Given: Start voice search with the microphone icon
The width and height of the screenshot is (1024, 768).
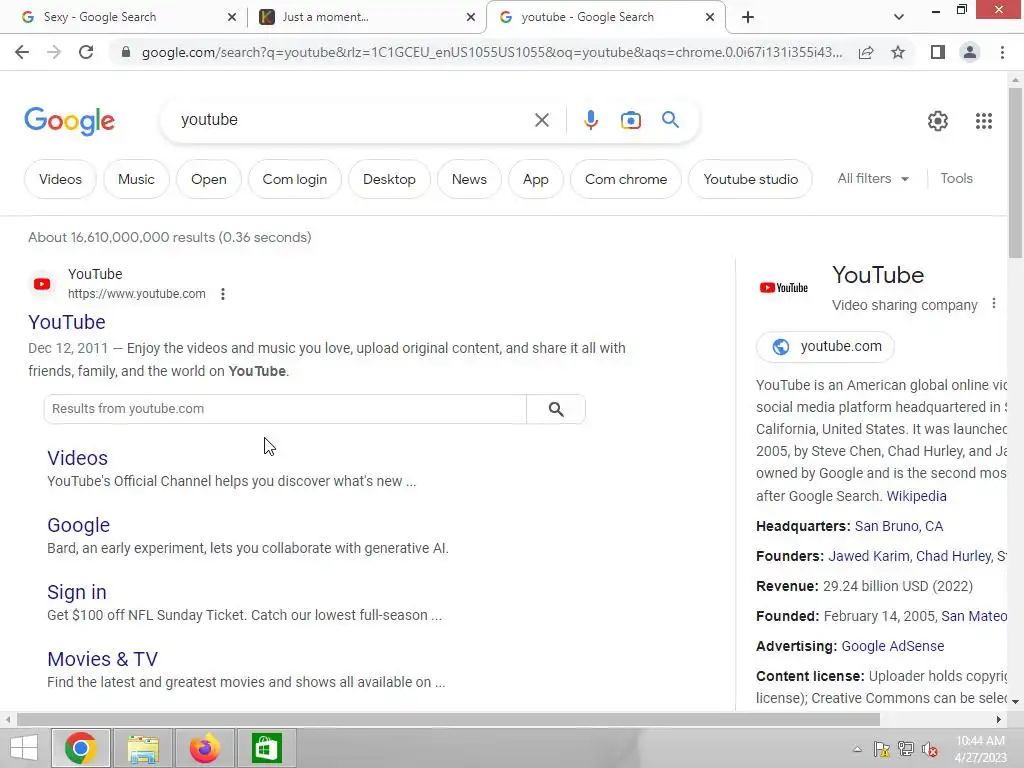Looking at the screenshot, I should pos(590,120).
